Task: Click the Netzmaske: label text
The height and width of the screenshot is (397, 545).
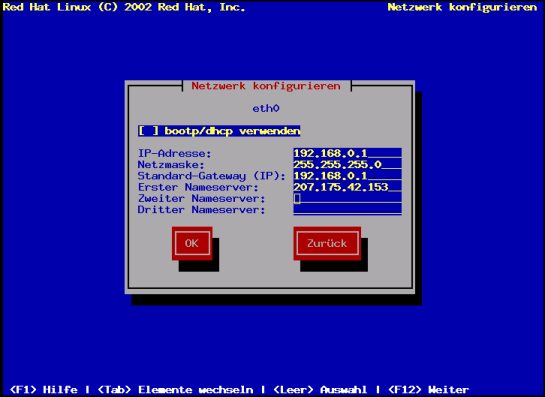Action: (171, 164)
